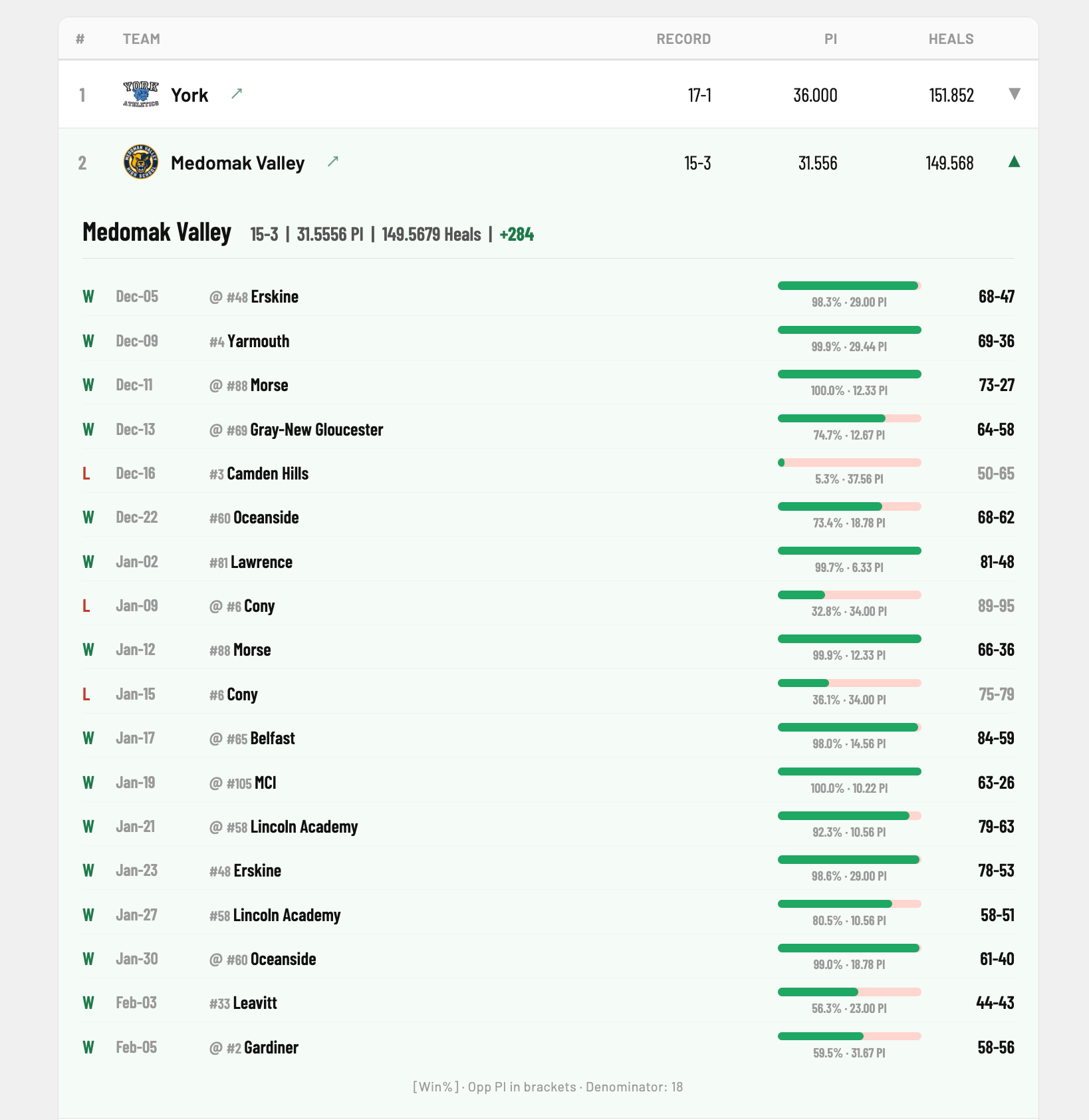Screen dimensions: 1089x1120
Task: Click the Medomak Valley name in row 2
Action: pos(238,163)
